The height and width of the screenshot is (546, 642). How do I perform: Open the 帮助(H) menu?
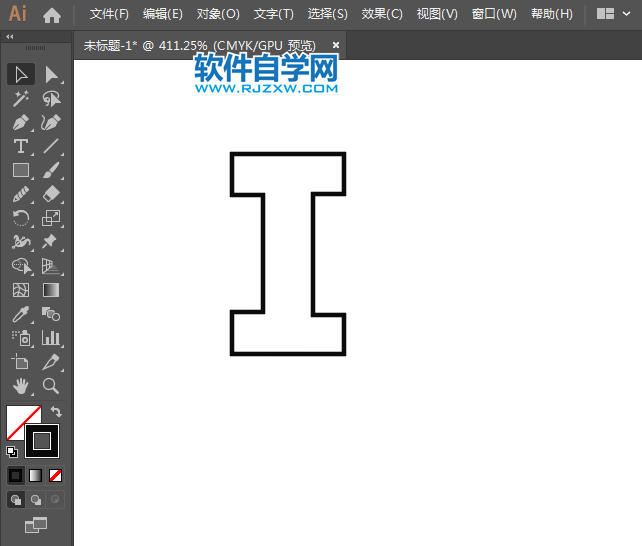pos(552,14)
